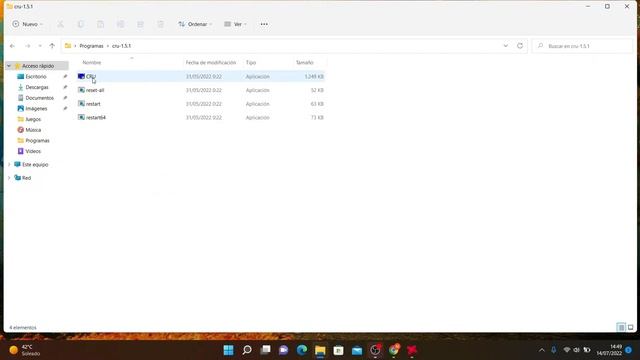The width and height of the screenshot is (640, 360).
Task: Open the Juegos folder in sidebar
Action: 33,119
